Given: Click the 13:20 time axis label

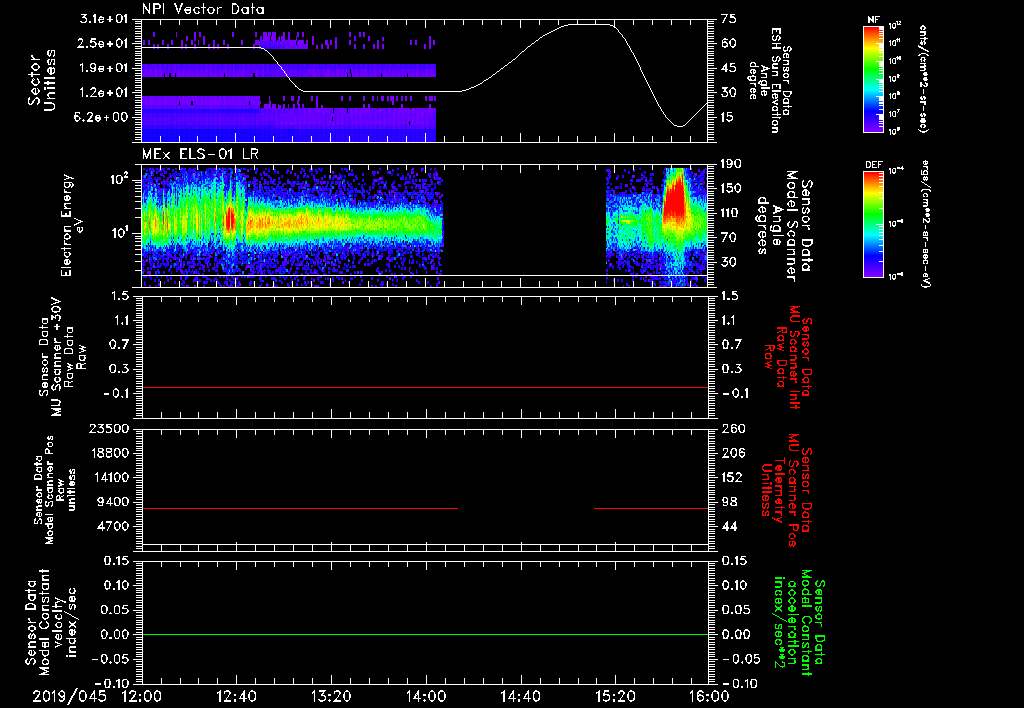Looking at the screenshot, I should [x=331, y=696].
